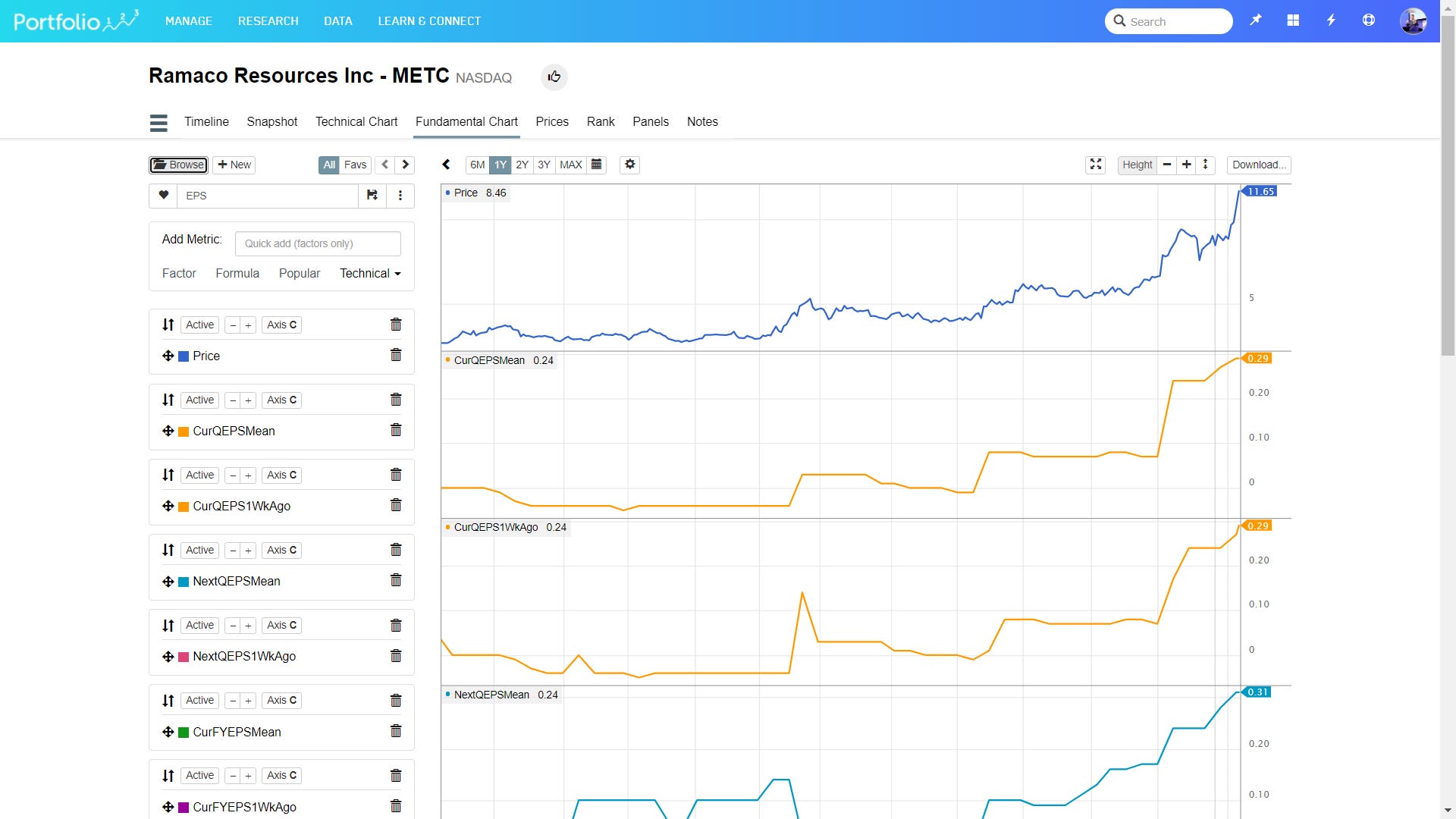The width and height of the screenshot is (1456, 819).
Task: Open the Technical dropdown in Add Metric
Action: [x=370, y=273]
